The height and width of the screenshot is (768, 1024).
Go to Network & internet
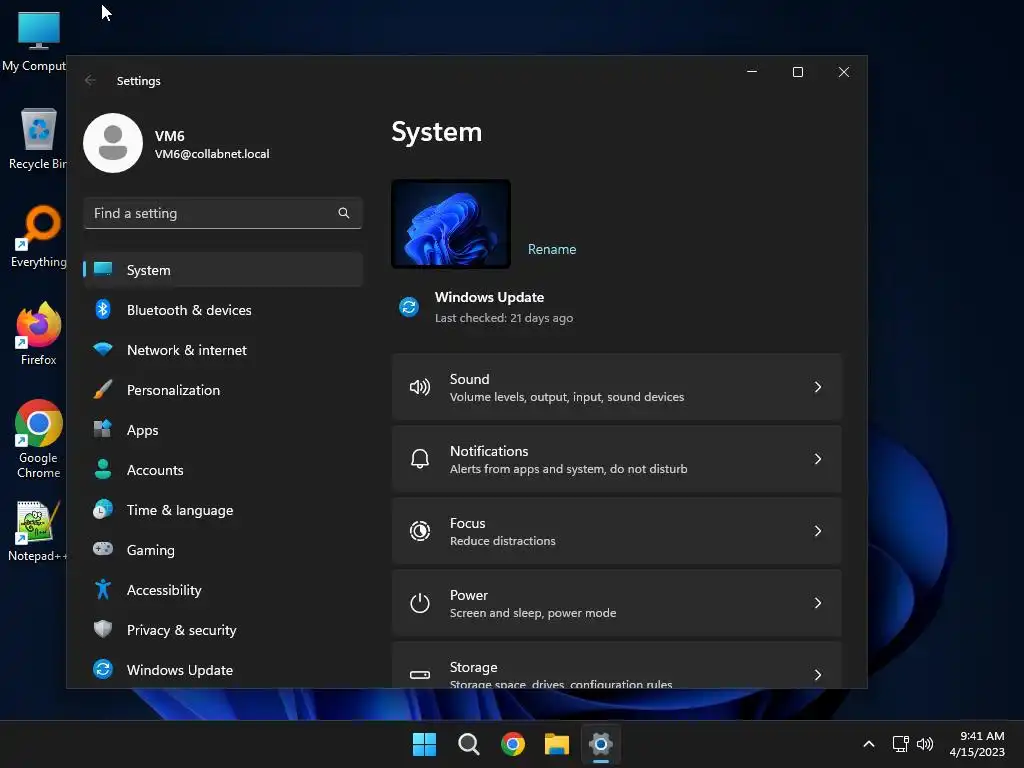223,349
